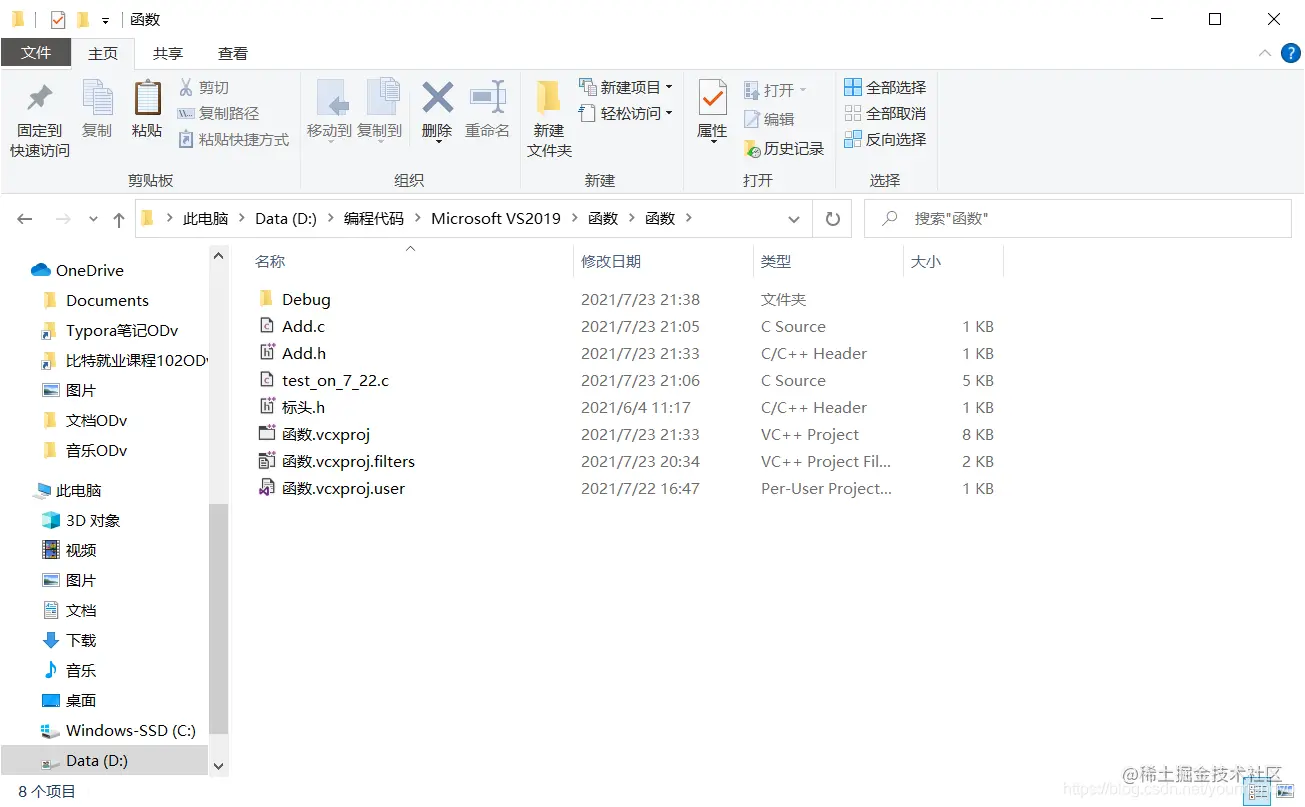Go up one folder level arrow
1305x807 pixels.
[x=119, y=219]
